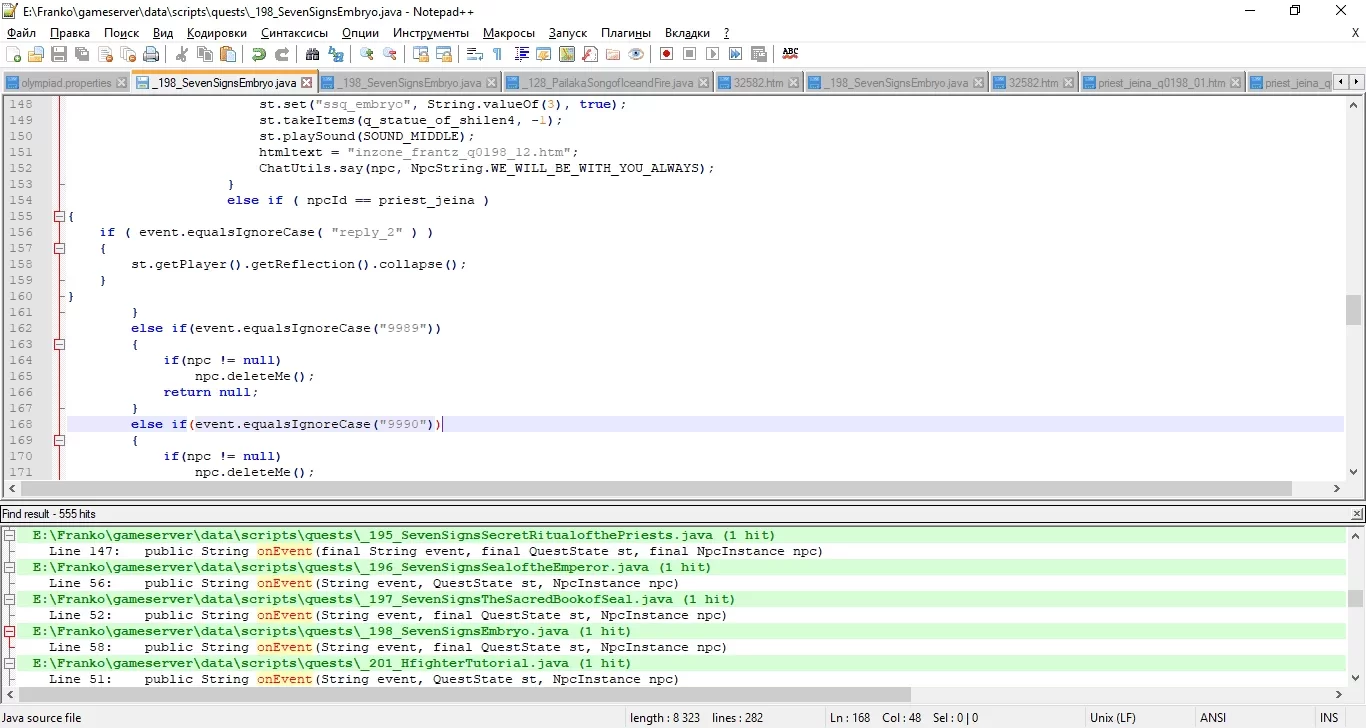Collapse the code fold at line 163
Image resolution: width=1366 pixels, height=728 pixels.
tap(59, 344)
